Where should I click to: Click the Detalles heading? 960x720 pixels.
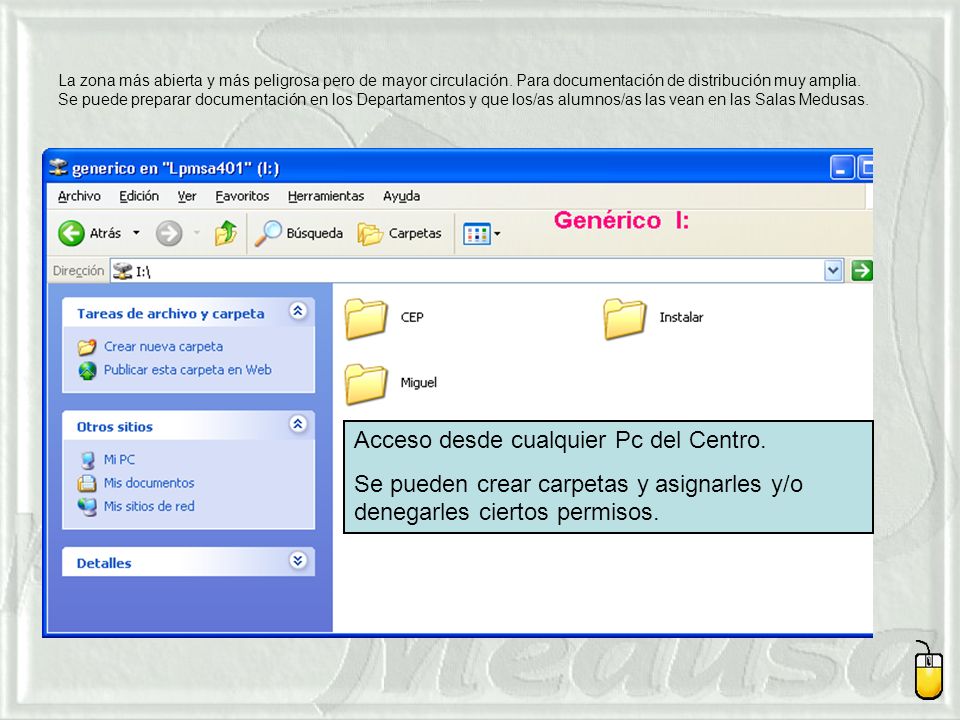pos(104,563)
